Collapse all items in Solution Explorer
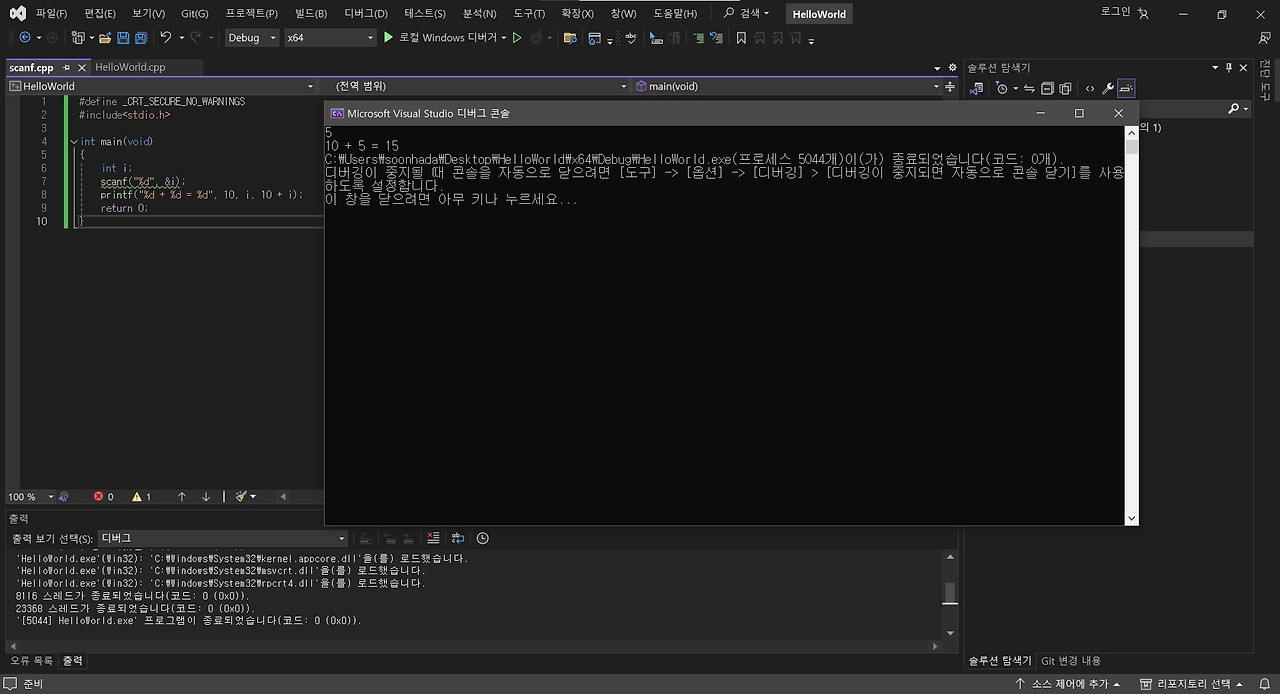 [1048, 88]
